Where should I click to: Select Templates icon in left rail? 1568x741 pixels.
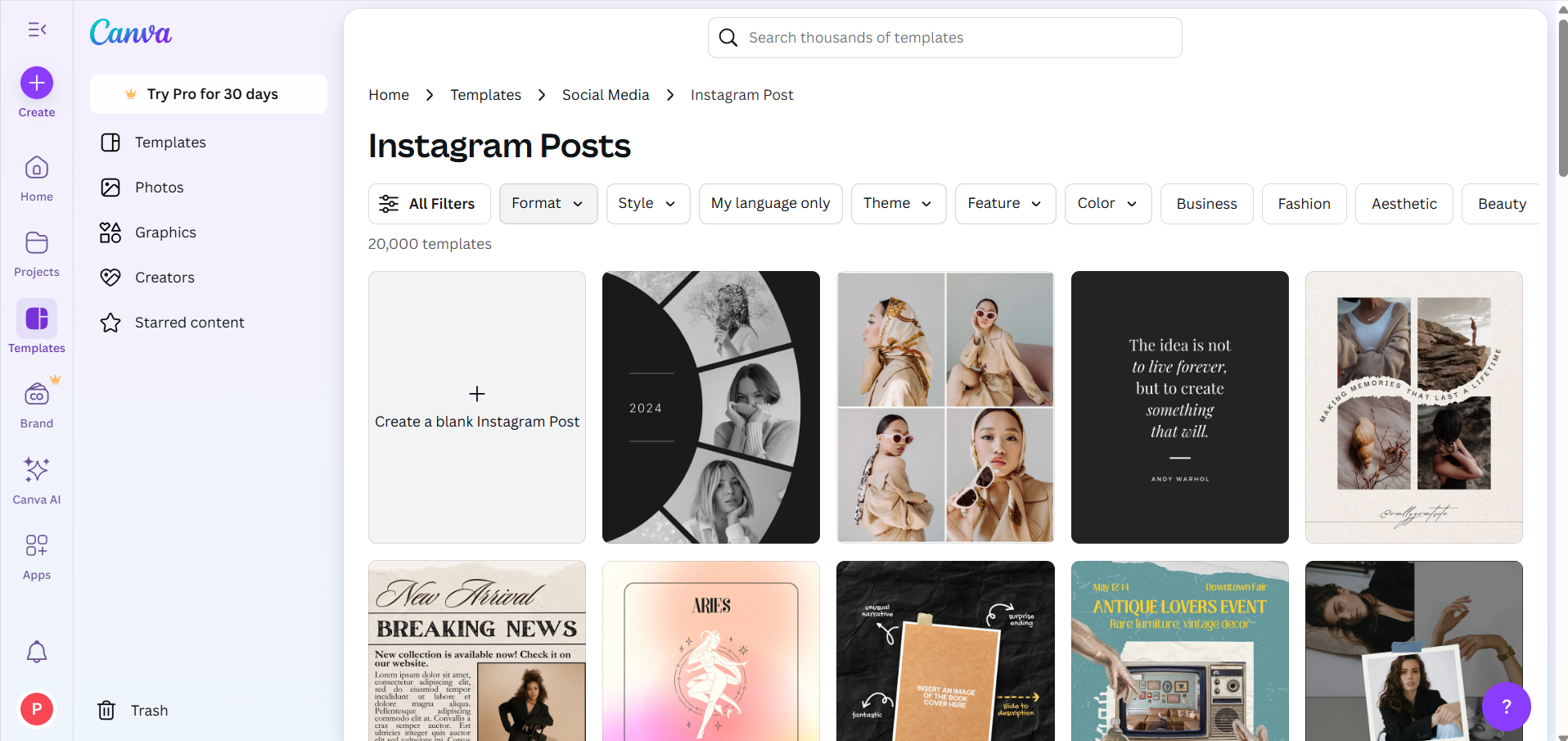pos(37,319)
